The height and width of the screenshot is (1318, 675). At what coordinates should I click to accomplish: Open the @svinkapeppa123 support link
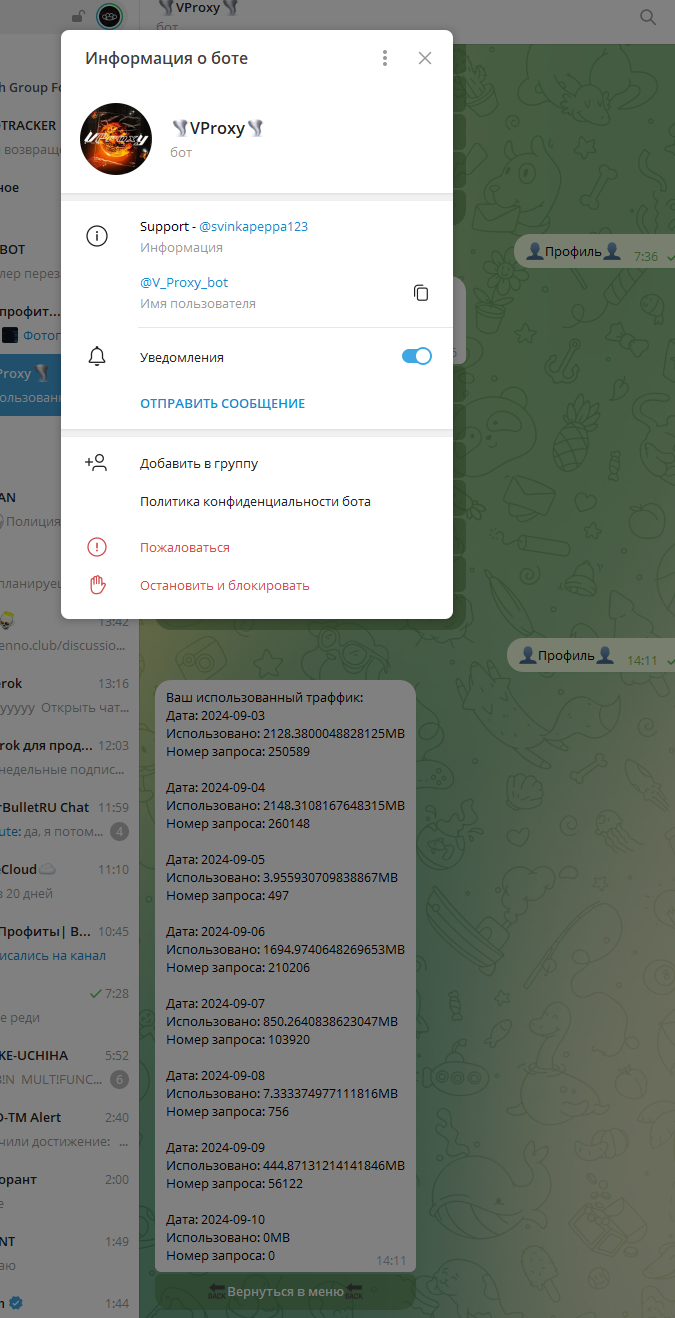254,226
